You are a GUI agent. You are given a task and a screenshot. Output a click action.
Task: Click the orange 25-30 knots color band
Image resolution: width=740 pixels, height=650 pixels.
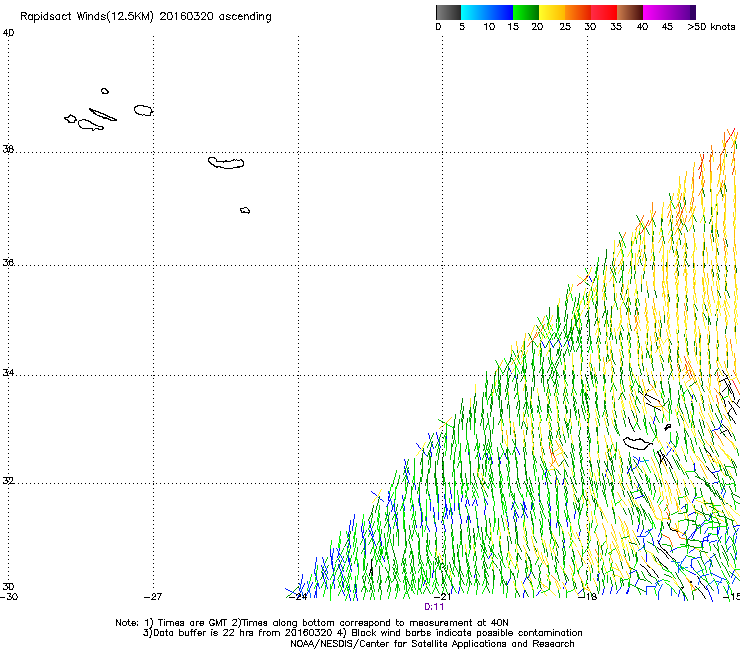pyautogui.click(x=578, y=12)
